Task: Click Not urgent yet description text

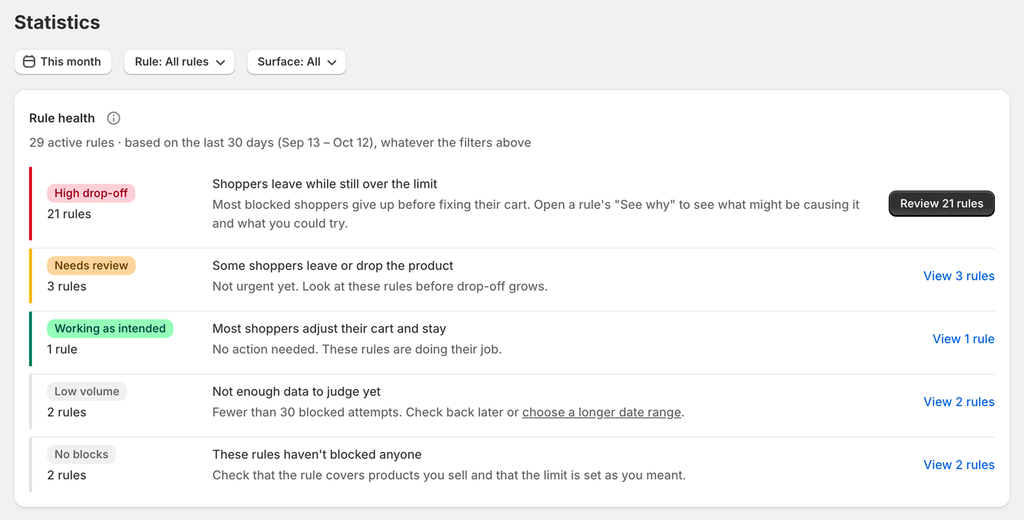Action: coord(380,286)
